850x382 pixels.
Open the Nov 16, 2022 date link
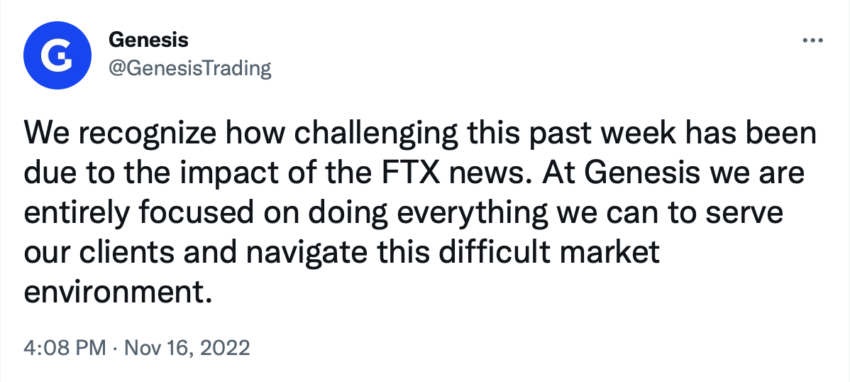pyautogui.click(x=187, y=347)
